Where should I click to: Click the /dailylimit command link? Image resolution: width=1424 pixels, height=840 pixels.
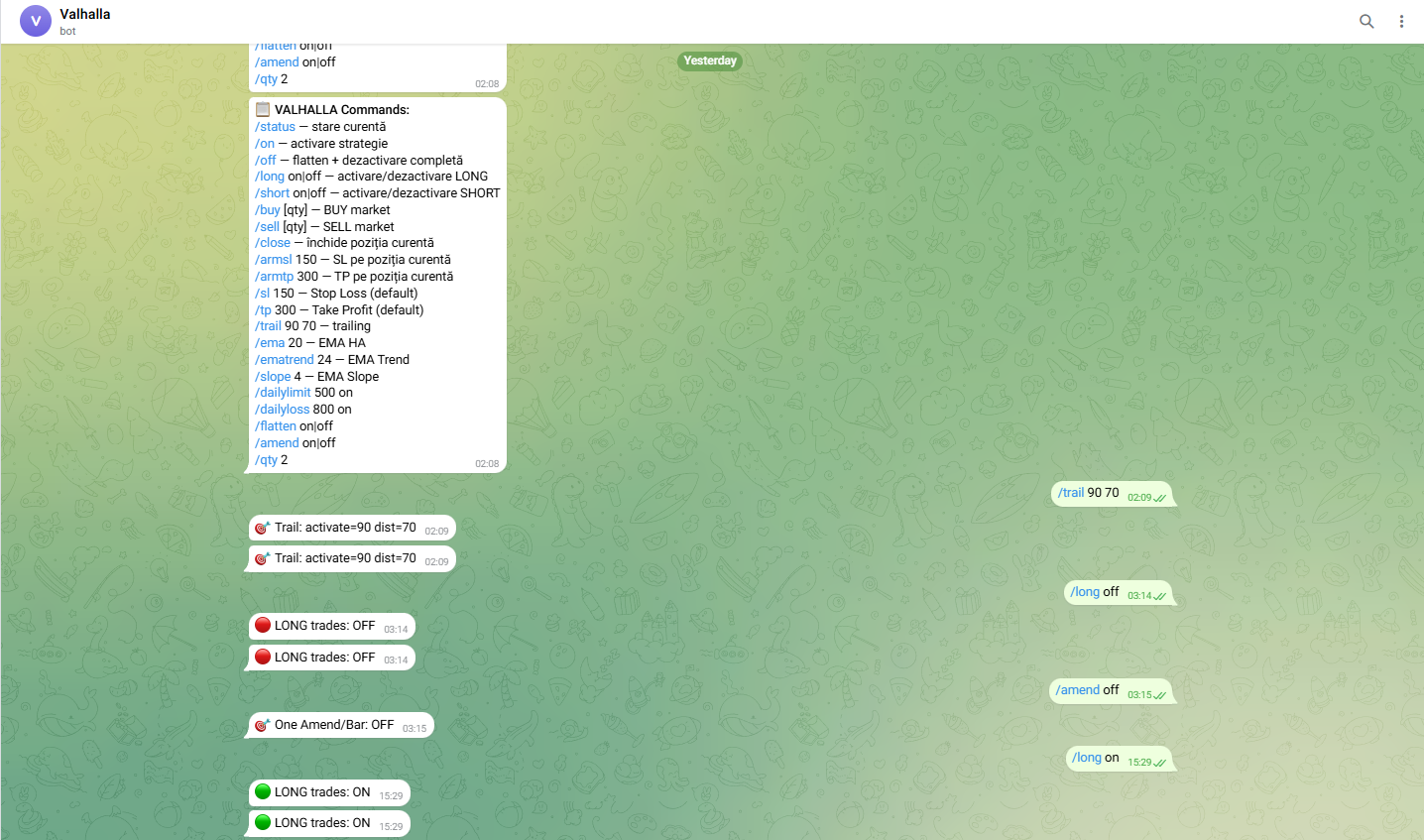coord(283,393)
